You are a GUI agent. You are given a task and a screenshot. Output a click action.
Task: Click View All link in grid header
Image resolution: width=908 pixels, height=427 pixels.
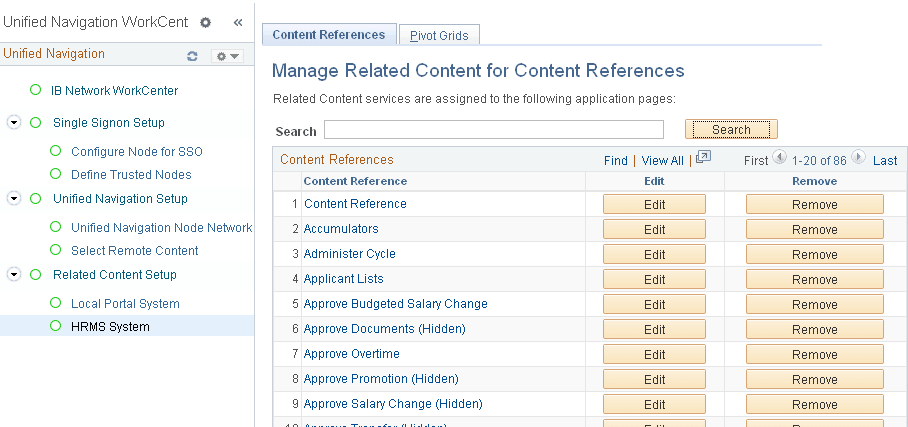coord(662,160)
